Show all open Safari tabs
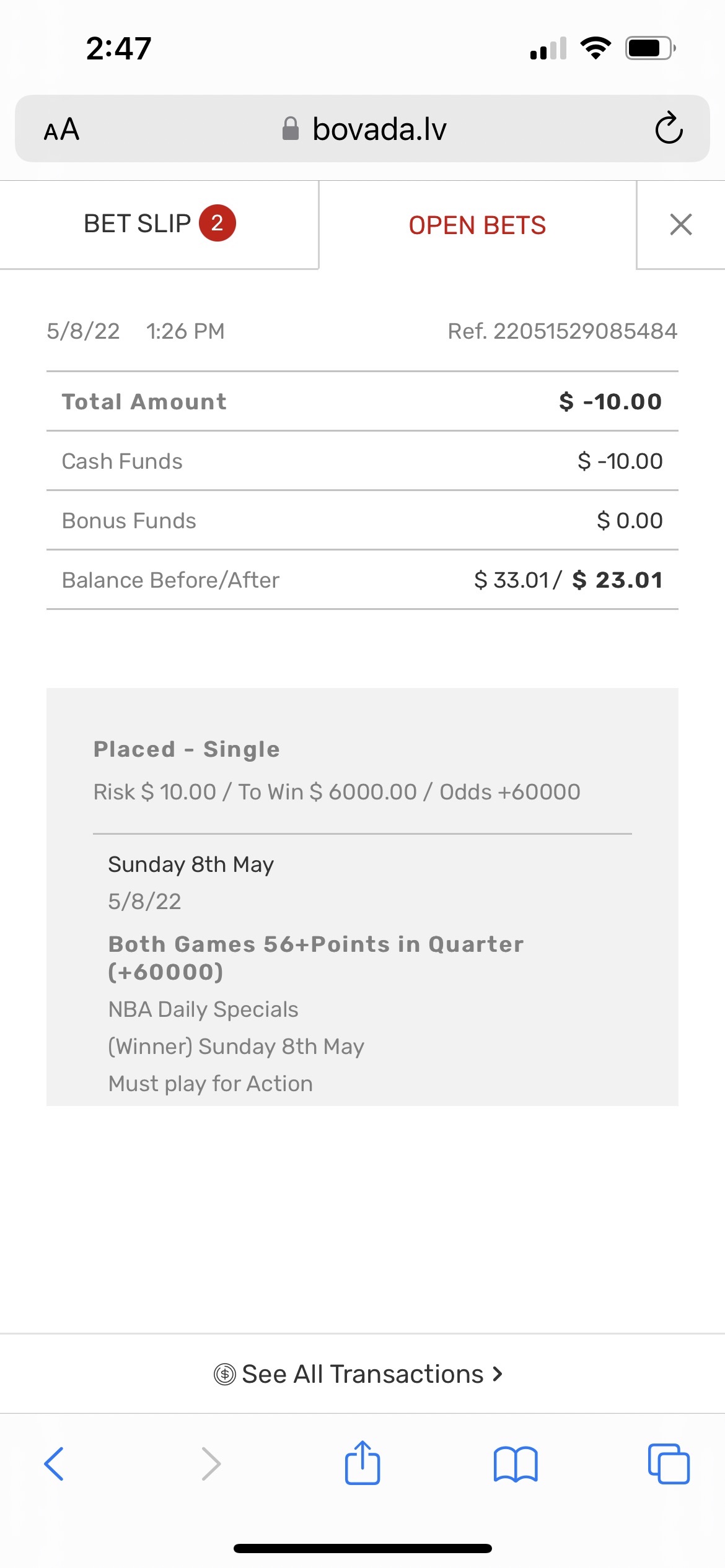725x1568 pixels. [x=668, y=1464]
